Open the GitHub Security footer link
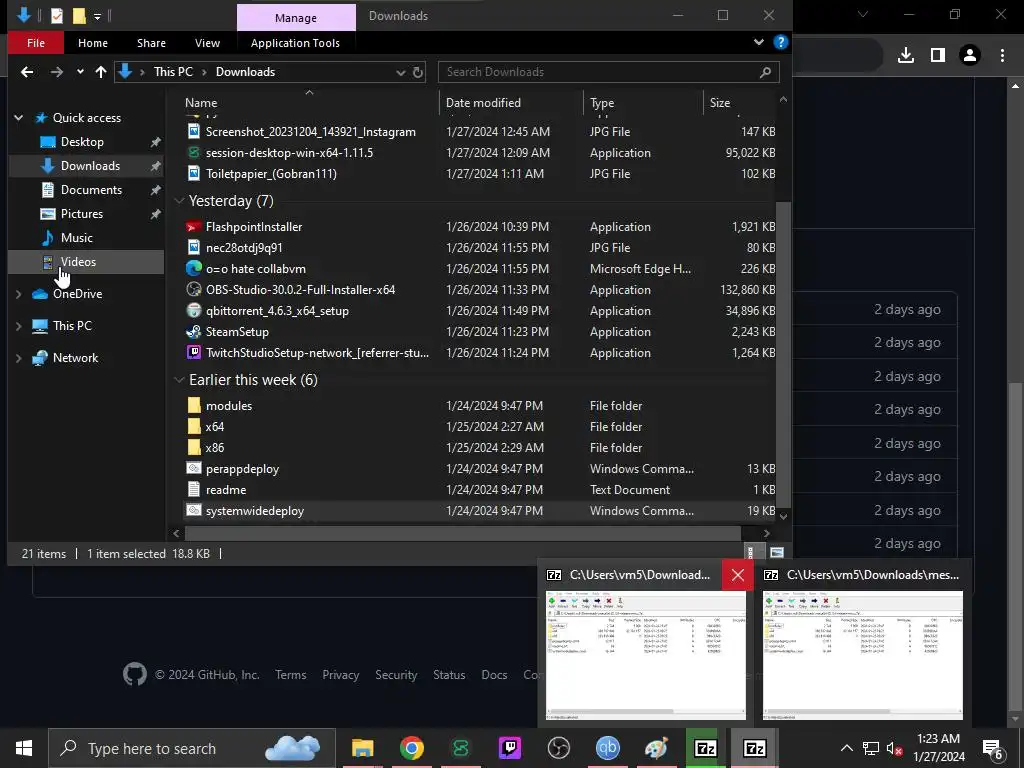 click(x=396, y=675)
